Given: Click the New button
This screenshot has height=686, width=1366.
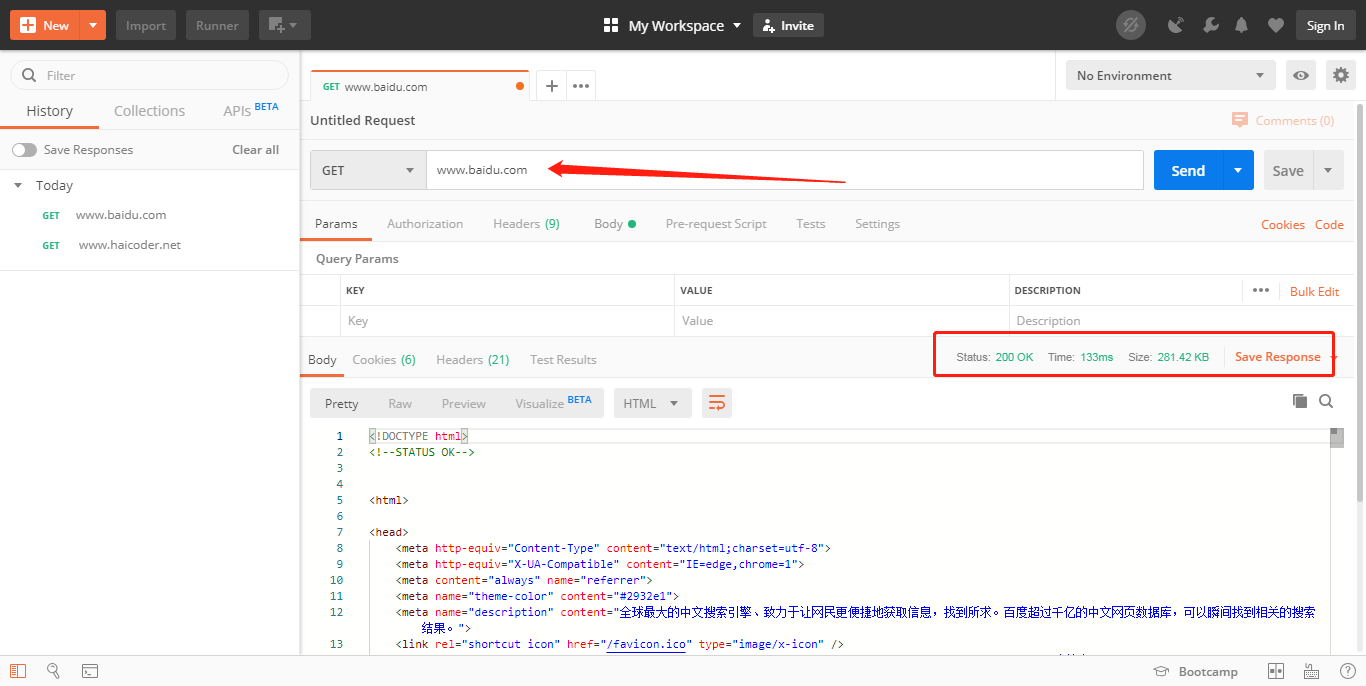Looking at the screenshot, I should [x=45, y=25].
